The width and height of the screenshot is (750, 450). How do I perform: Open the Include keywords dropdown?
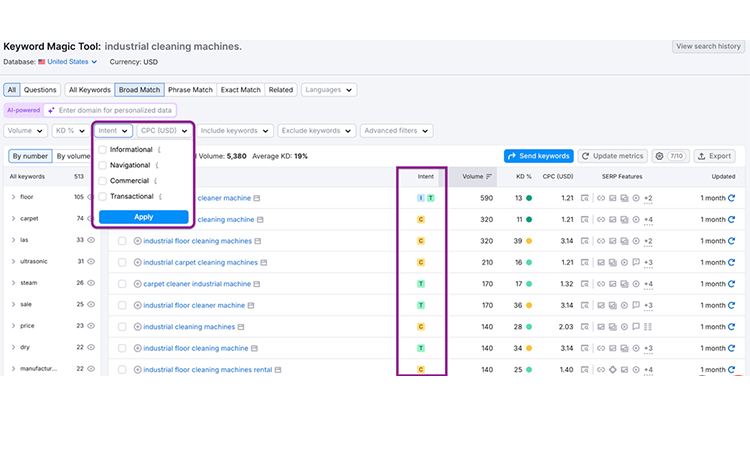[235, 131]
